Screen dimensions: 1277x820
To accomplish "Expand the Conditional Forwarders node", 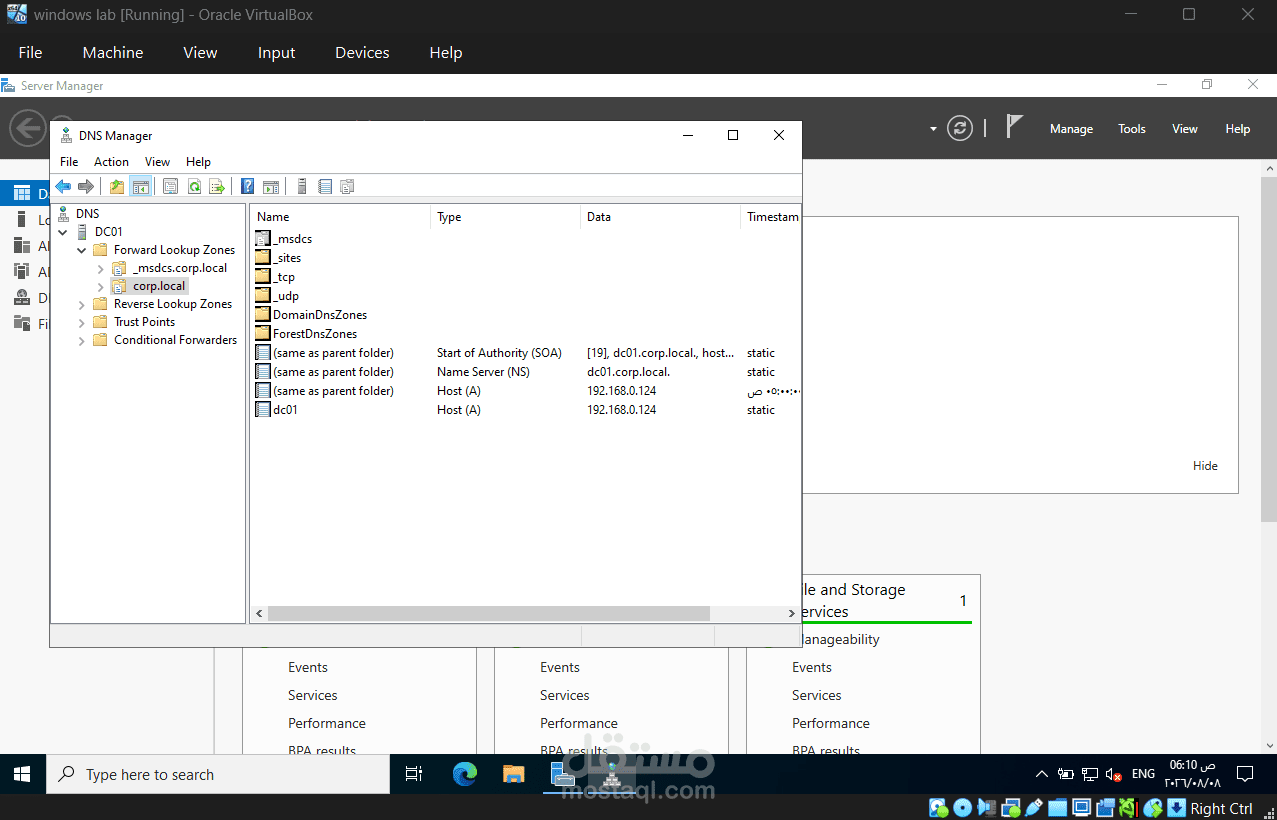I will point(82,340).
